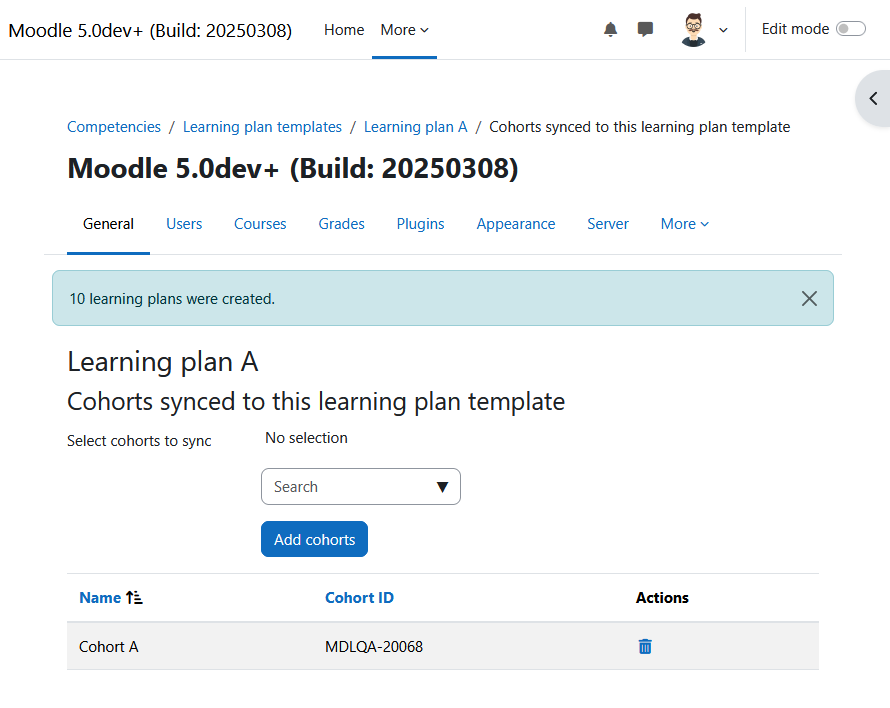The height and width of the screenshot is (708, 890).
Task: Delete Cohort A with trash icon
Action: coord(645,646)
